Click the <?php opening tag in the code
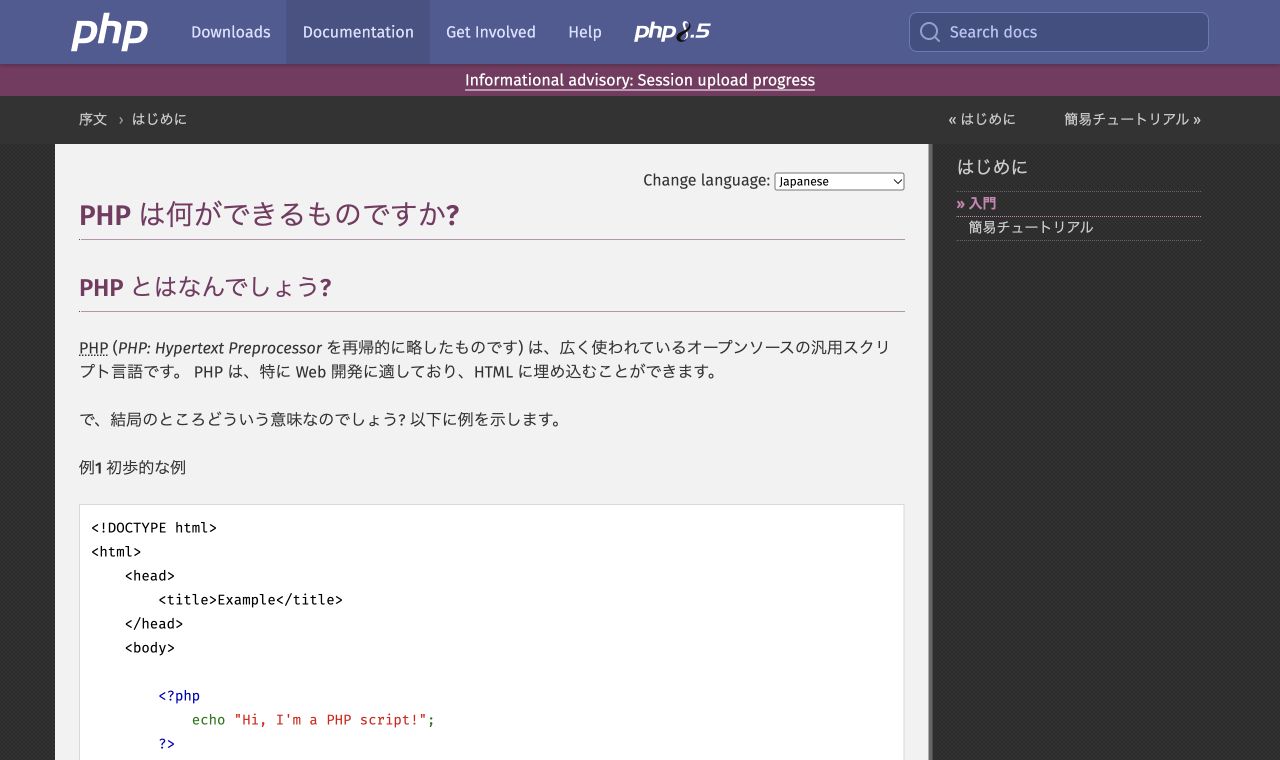 pos(179,696)
